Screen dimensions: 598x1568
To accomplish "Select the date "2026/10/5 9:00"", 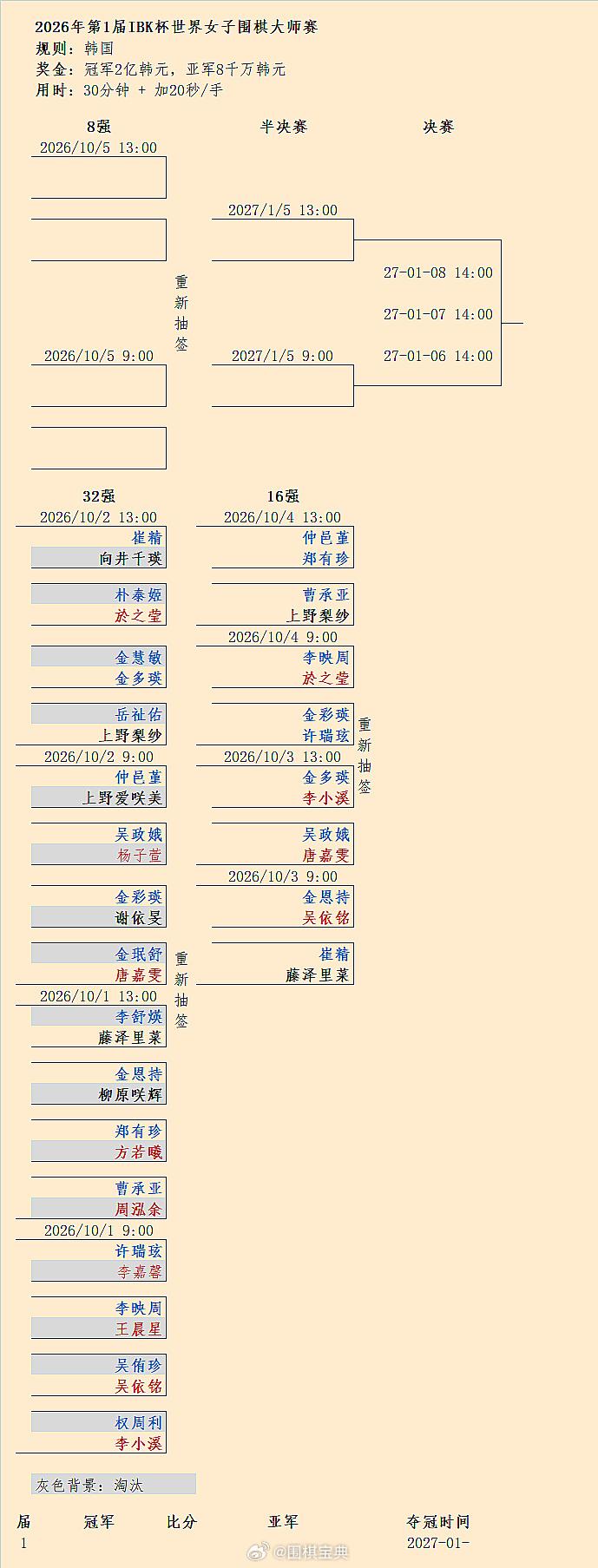I will click(99, 356).
